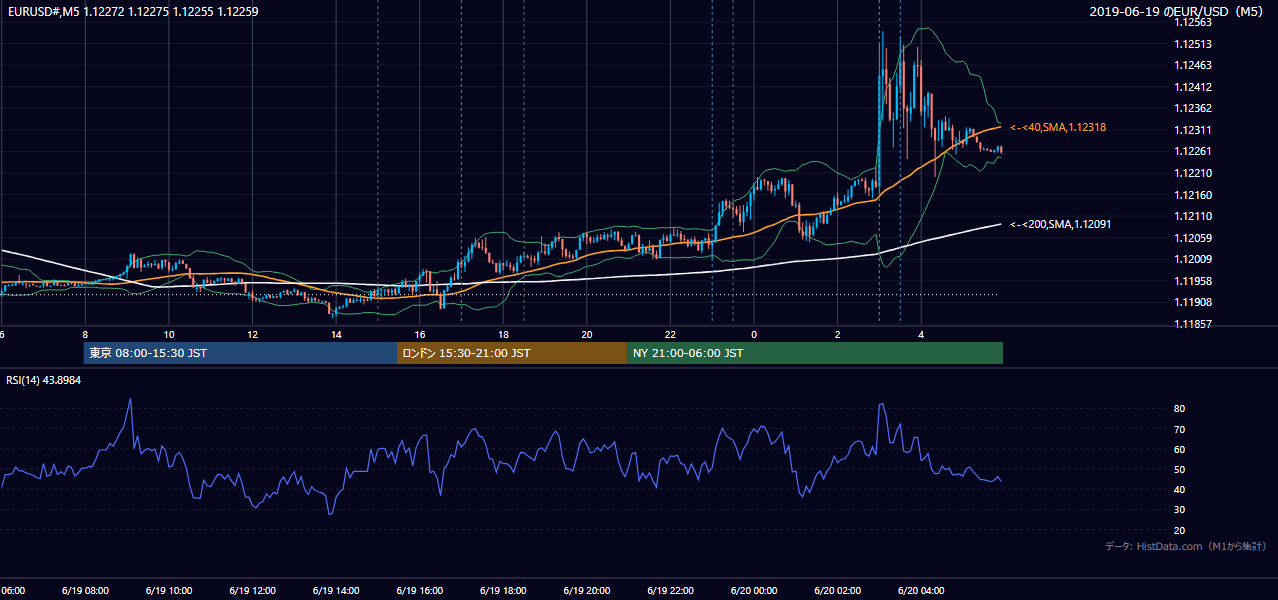Click price axis value 1.12160
Viewport: 1278px width, 600px height.
pyautogui.click(x=1193, y=195)
